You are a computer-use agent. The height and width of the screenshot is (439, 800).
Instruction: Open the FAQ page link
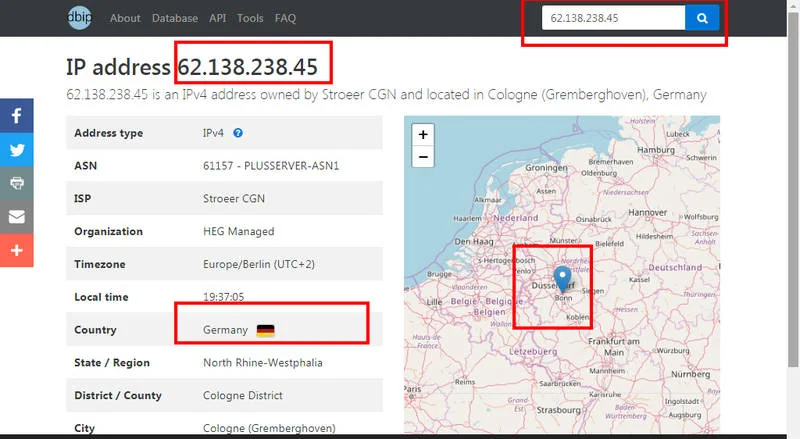point(285,18)
